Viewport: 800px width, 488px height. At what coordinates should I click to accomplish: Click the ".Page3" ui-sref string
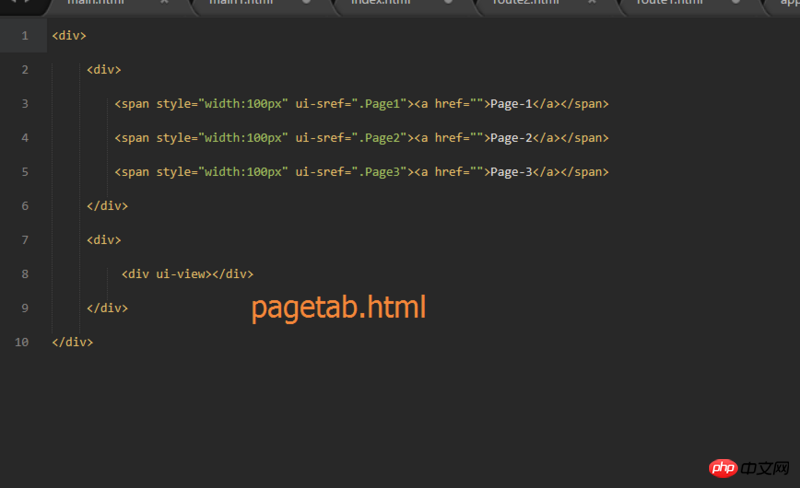(379, 172)
